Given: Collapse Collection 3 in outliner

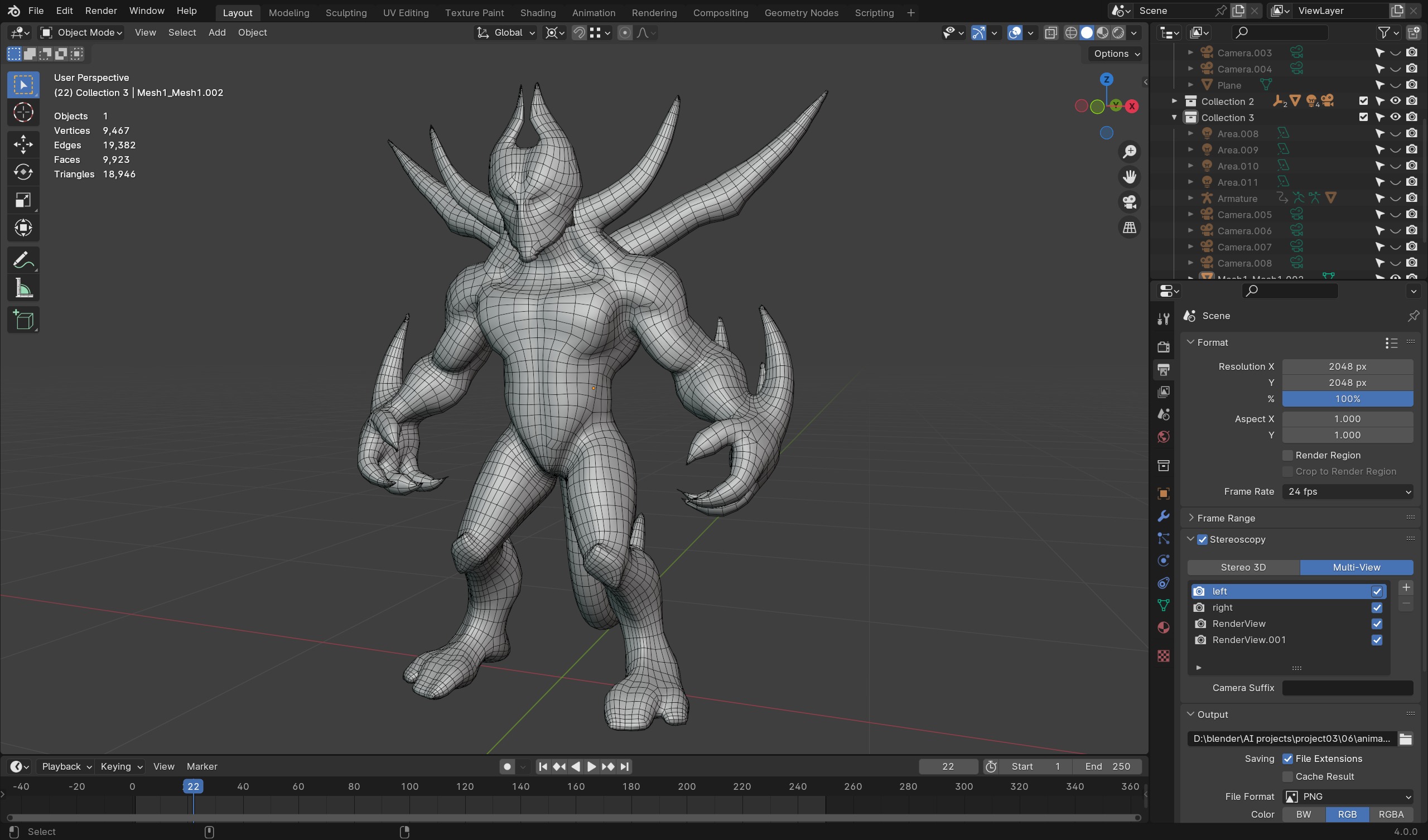Looking at the screenshot, I should point(1174,117).
